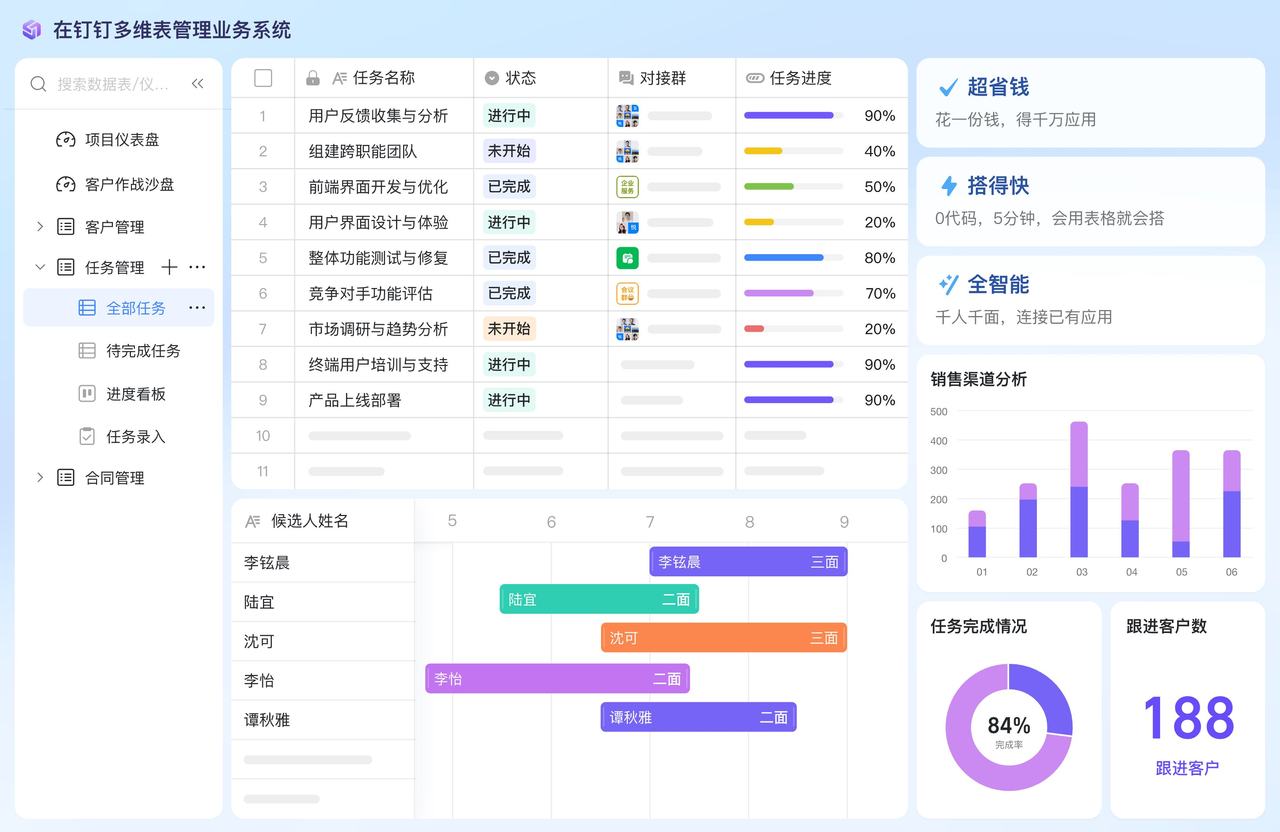The width and height of the screenshot is (1280, 832).
Task: Click the 合同管理 table icon
Action: [x=66, y=478]
